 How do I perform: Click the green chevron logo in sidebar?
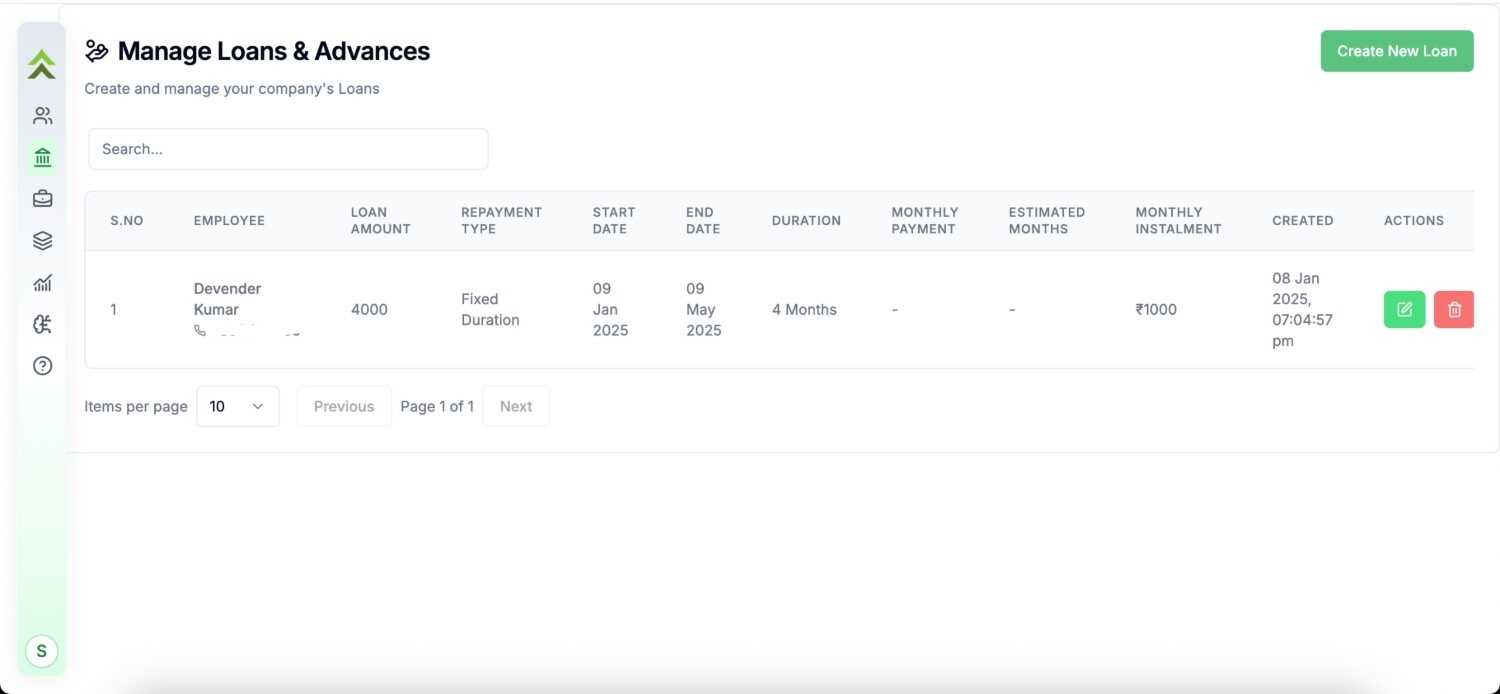click(42, 65)
